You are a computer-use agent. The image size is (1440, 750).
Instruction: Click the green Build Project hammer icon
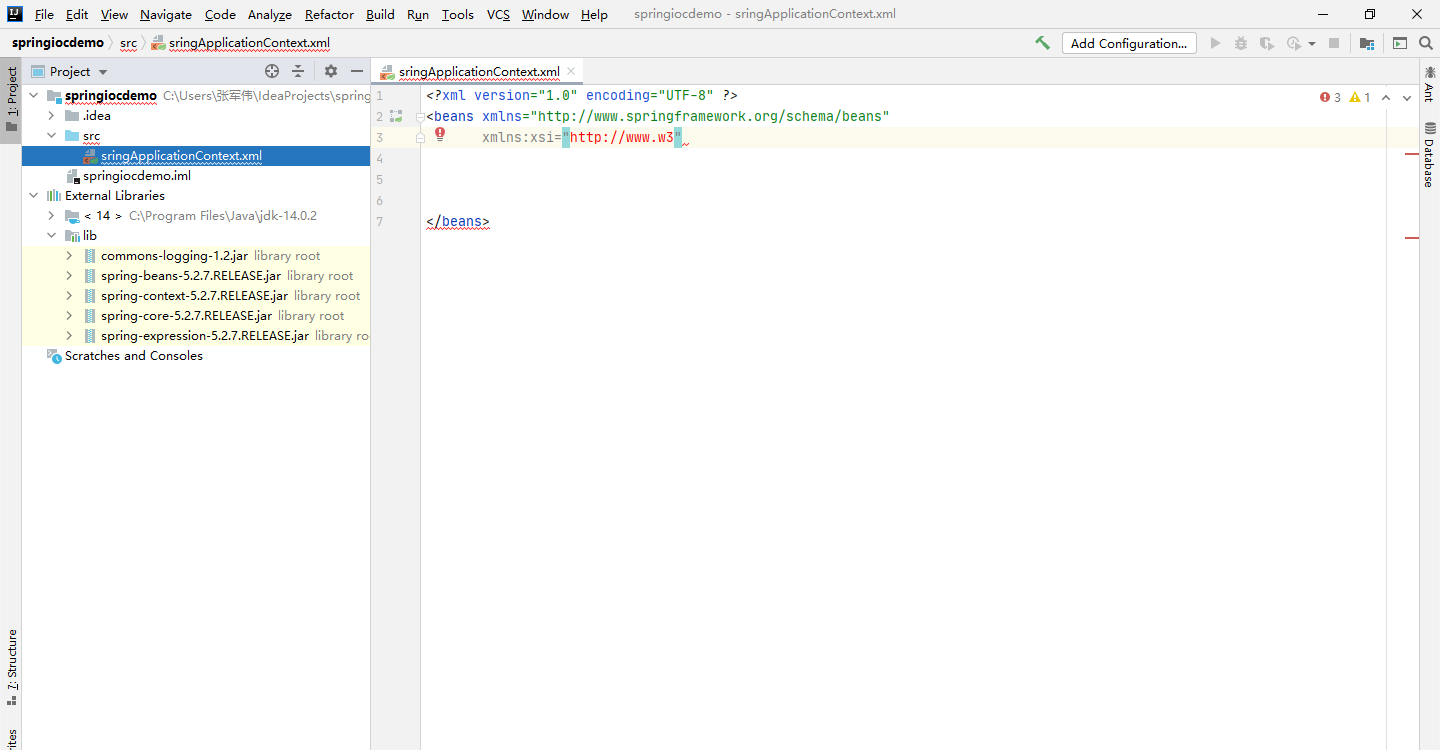[1043, 43]
